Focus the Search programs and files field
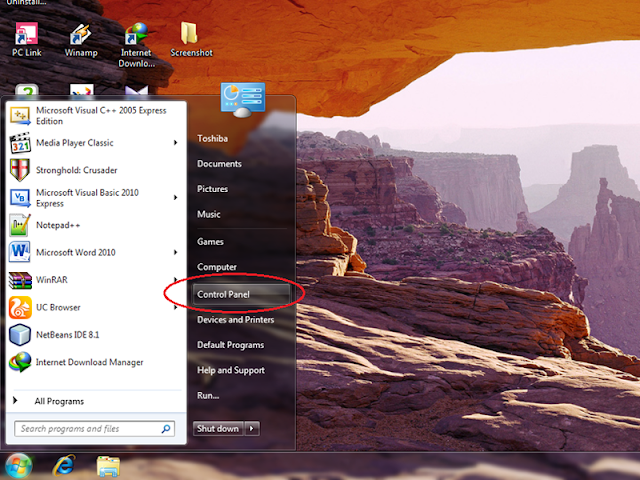640x480 pixels. click(x=95, y=429)
